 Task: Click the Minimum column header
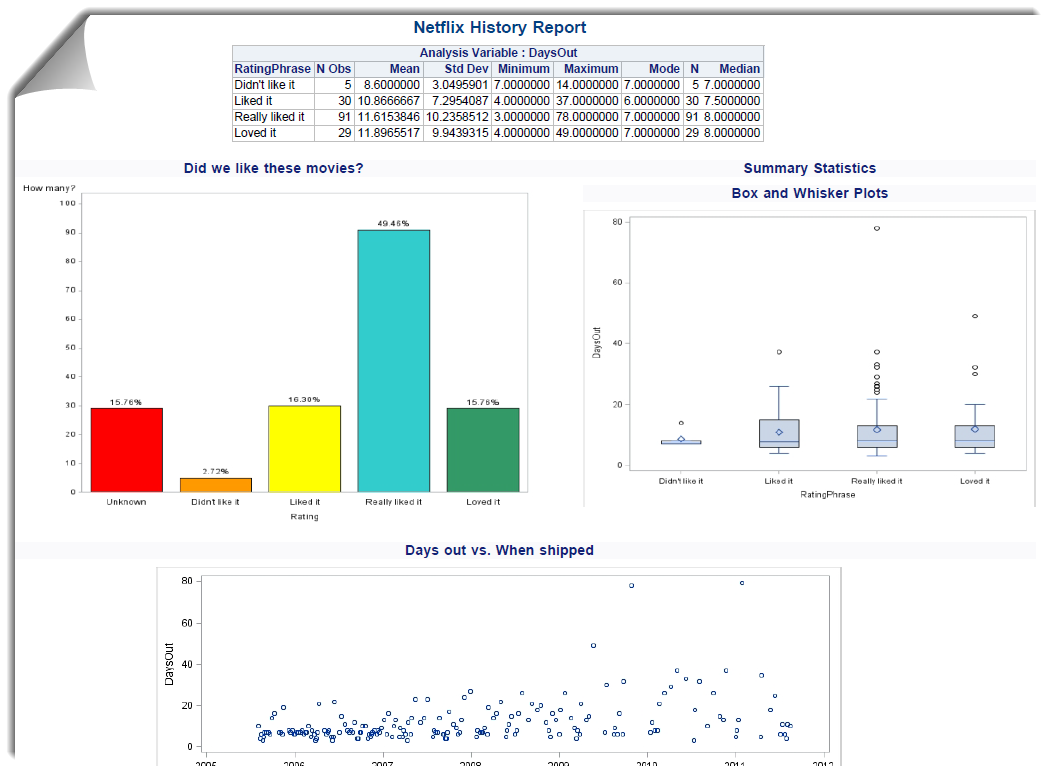[x=524, y=69]
